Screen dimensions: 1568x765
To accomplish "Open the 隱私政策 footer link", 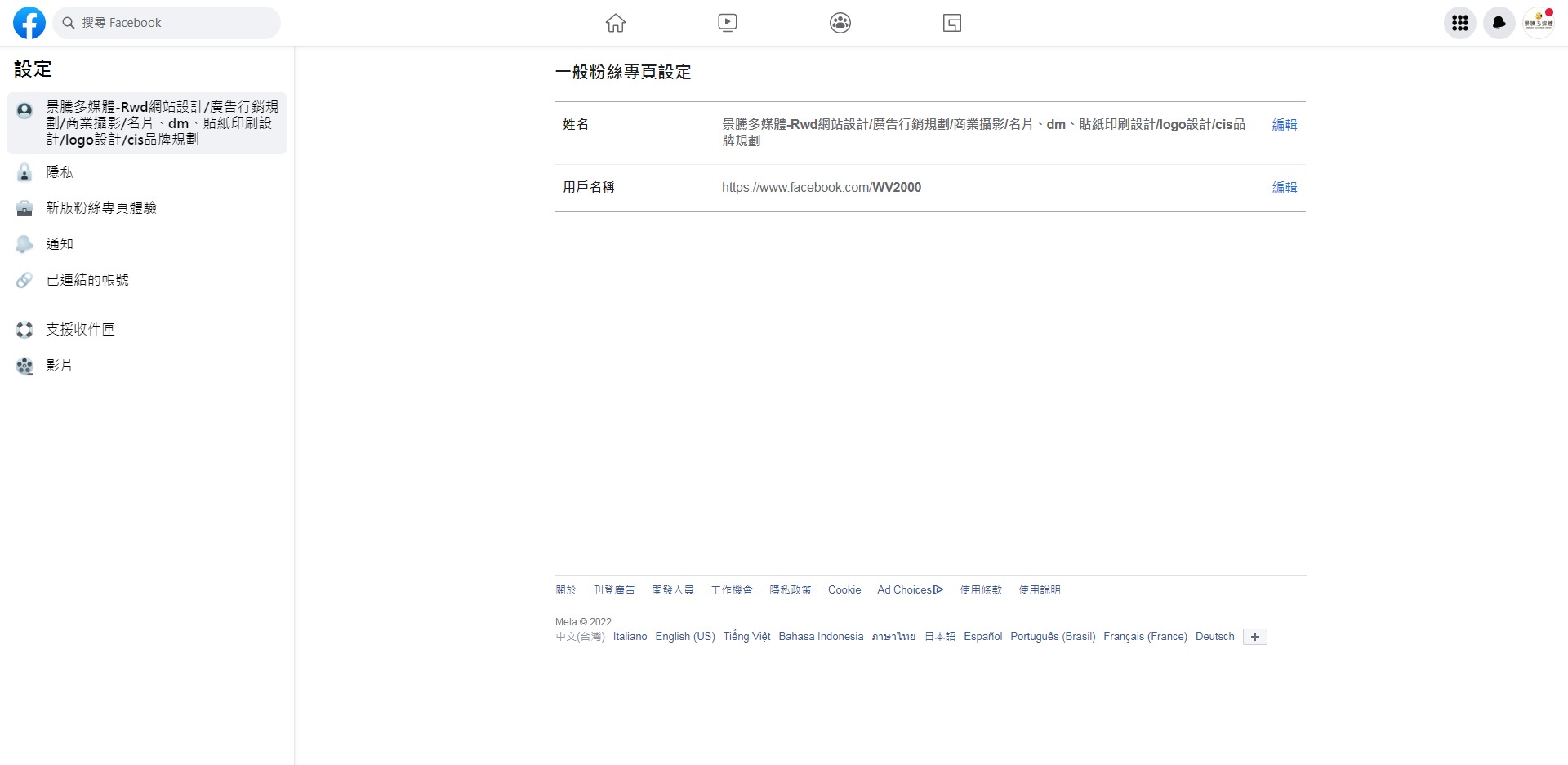I will 791,590.
